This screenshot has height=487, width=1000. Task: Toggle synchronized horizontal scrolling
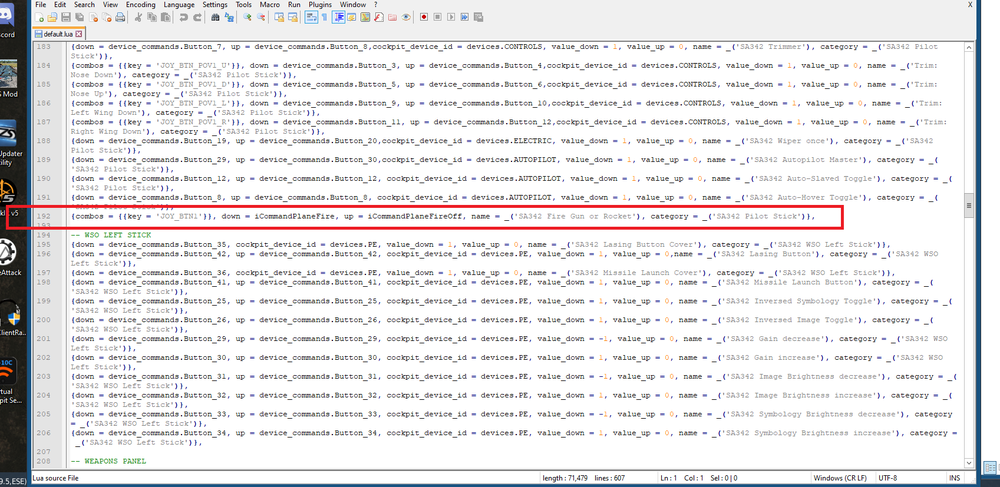(x=293, y=18)
